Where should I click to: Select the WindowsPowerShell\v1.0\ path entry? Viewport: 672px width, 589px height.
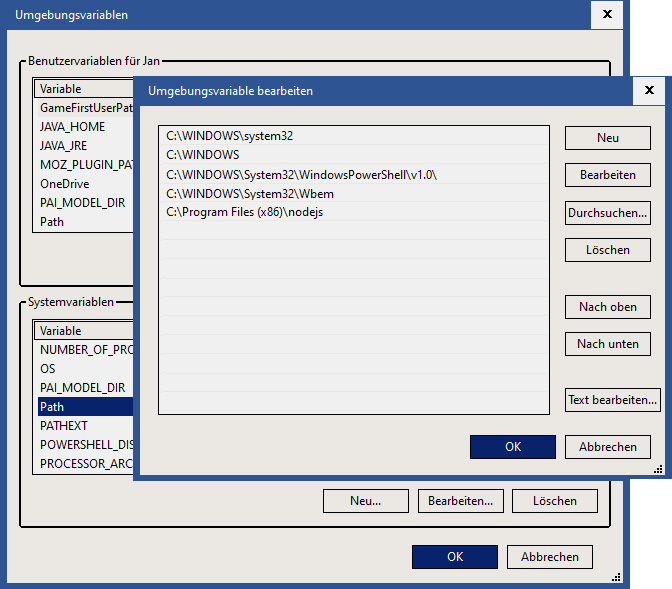point(301,174)
